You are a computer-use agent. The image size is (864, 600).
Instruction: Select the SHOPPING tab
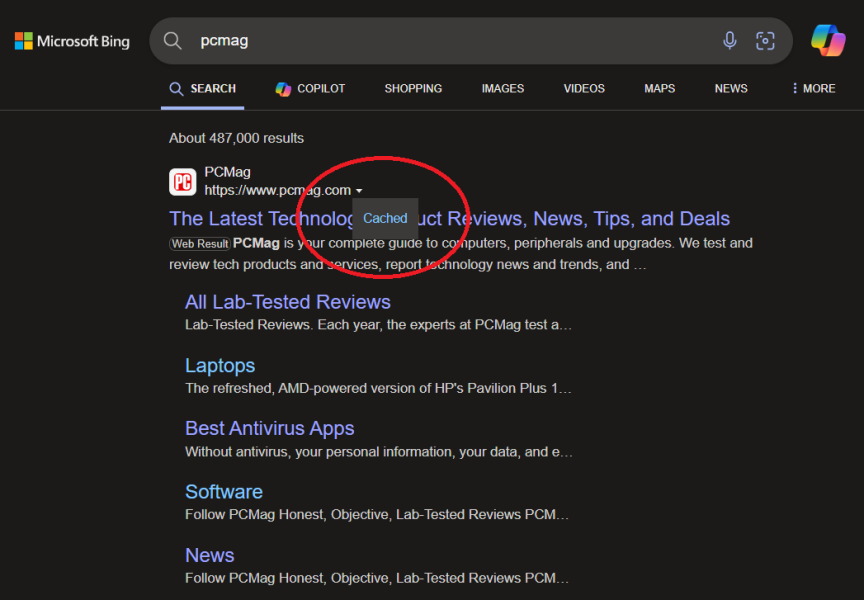click(x=413, y=88)
